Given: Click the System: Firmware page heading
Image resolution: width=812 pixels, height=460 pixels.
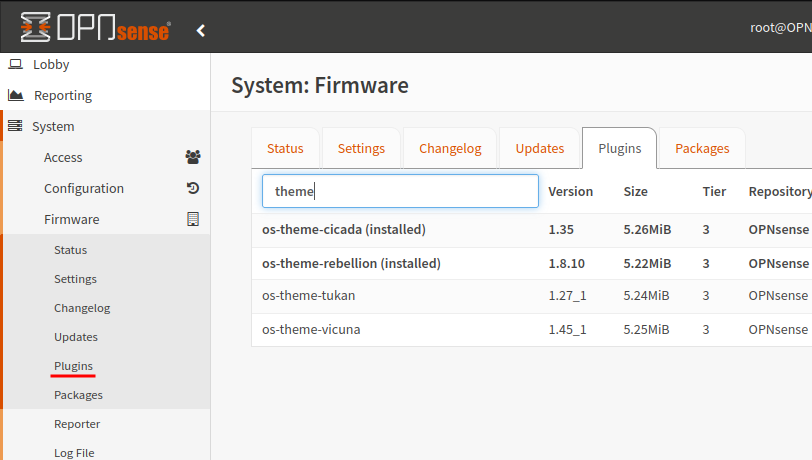Looking at the screenshot, I should point(320,85).
